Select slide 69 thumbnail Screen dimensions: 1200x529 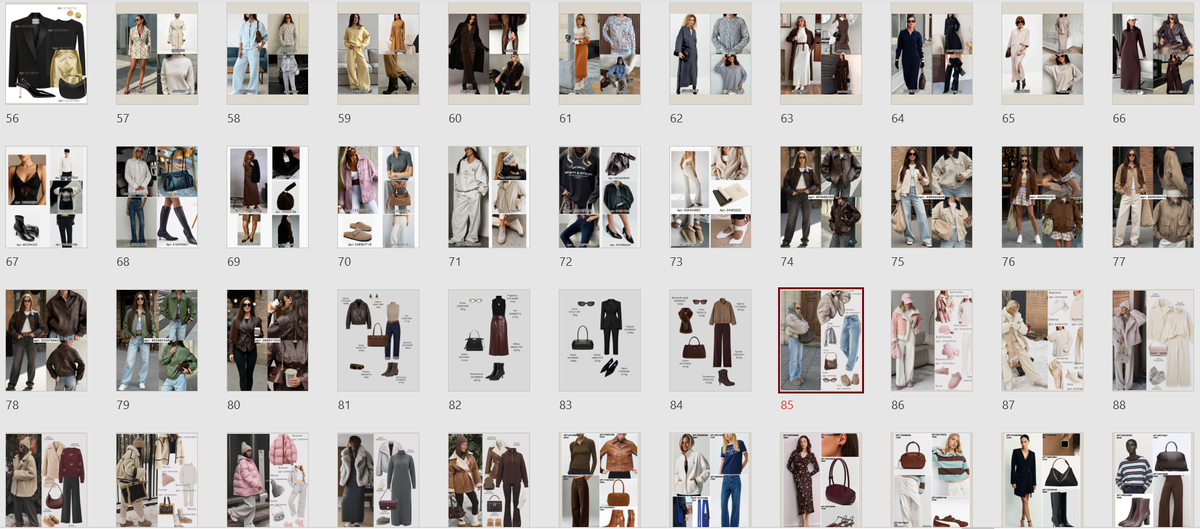267,197
